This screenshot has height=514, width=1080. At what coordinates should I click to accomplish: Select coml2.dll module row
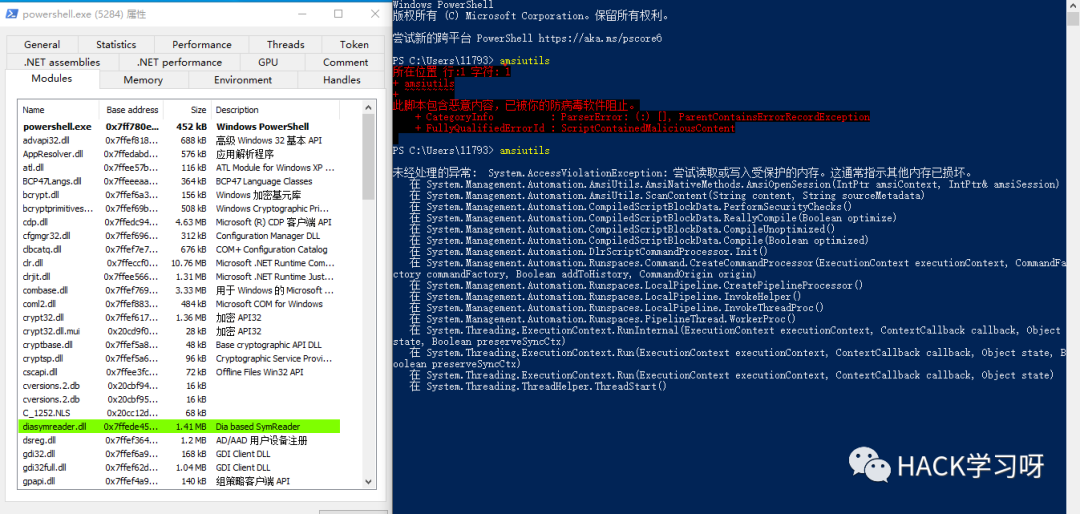(179, 304)
